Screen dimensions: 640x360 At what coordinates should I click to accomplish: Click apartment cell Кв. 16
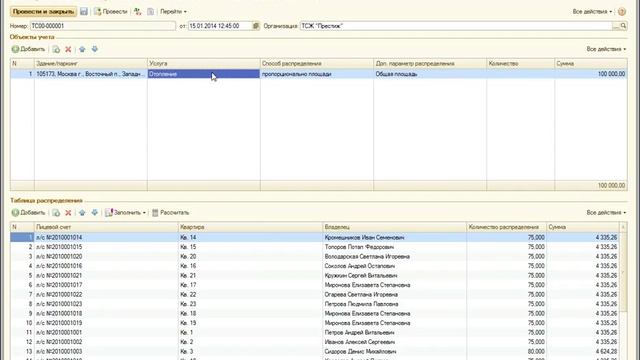point(250,266)
